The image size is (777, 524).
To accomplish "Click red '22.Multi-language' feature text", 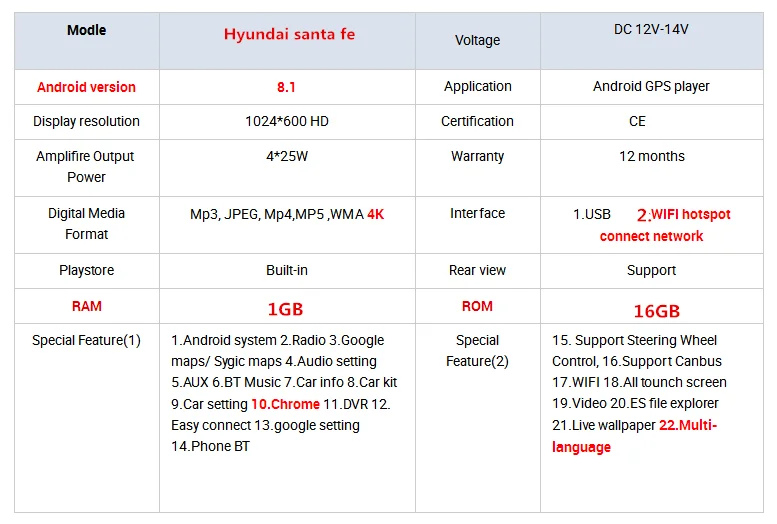I will (634, 436).
